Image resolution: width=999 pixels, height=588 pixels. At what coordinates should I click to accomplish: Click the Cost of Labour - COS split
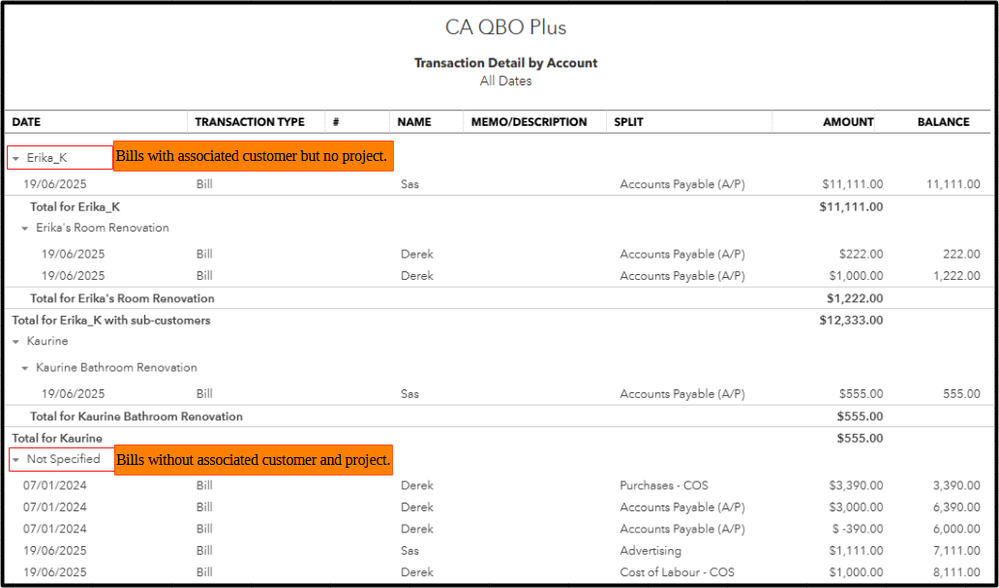click(675, 573)
